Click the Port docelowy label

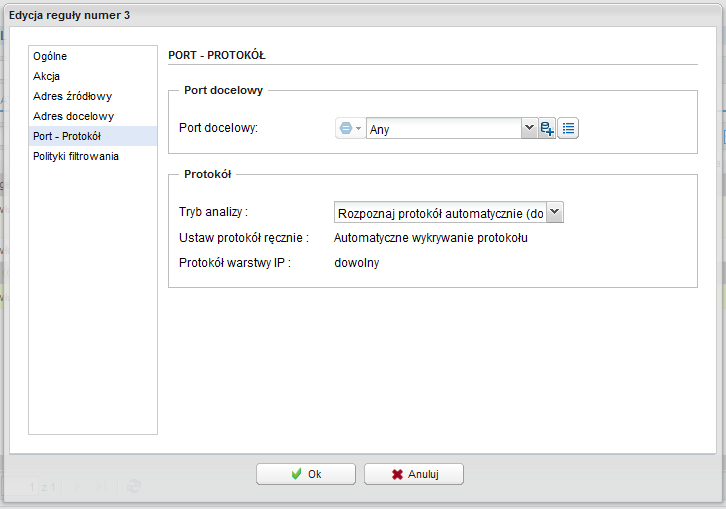[x=218, y=128]
